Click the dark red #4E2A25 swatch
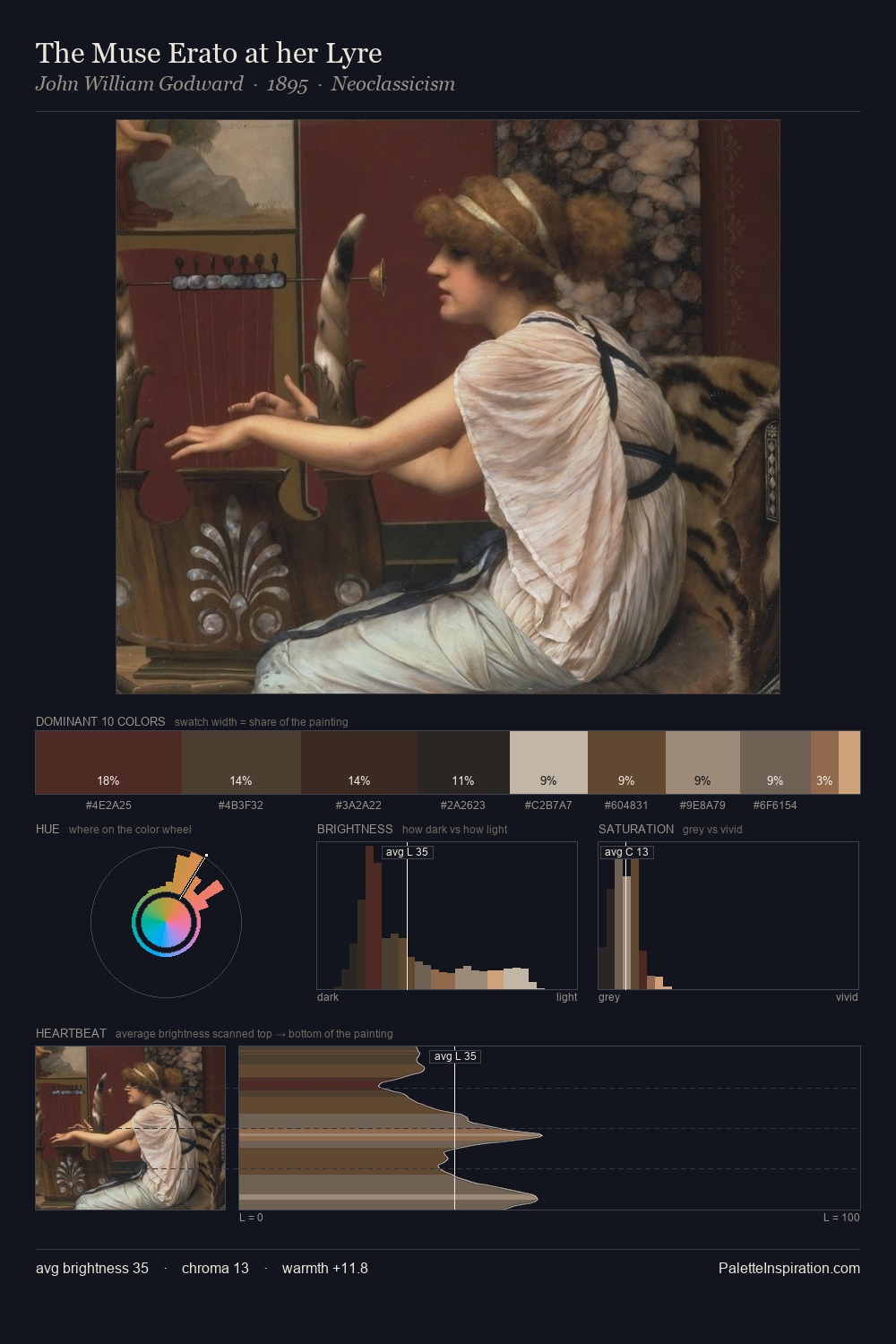Screen dimensions: 896x1344 [108, 762]
